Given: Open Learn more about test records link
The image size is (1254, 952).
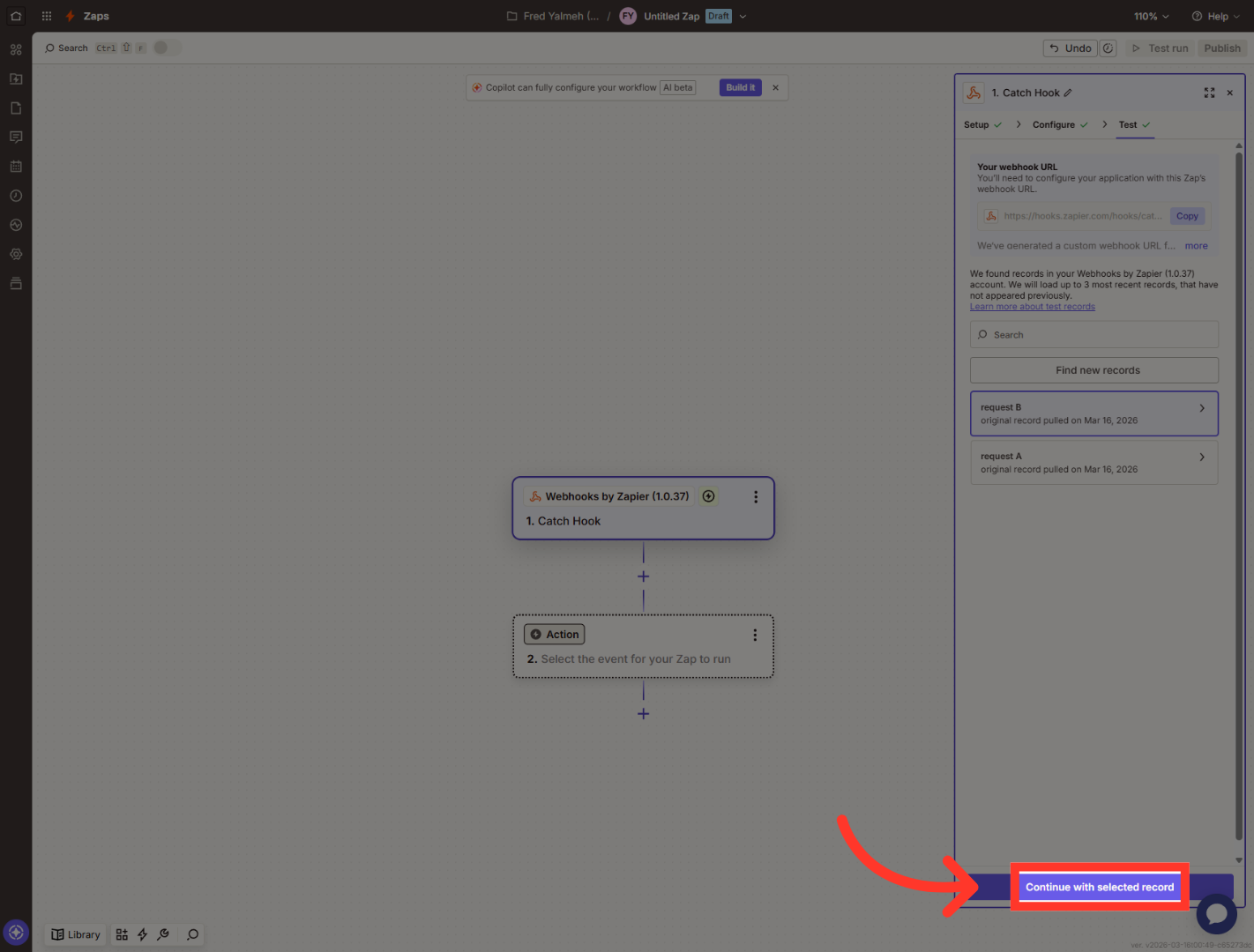Looking at the screenshot, I should coord(1032,307).
